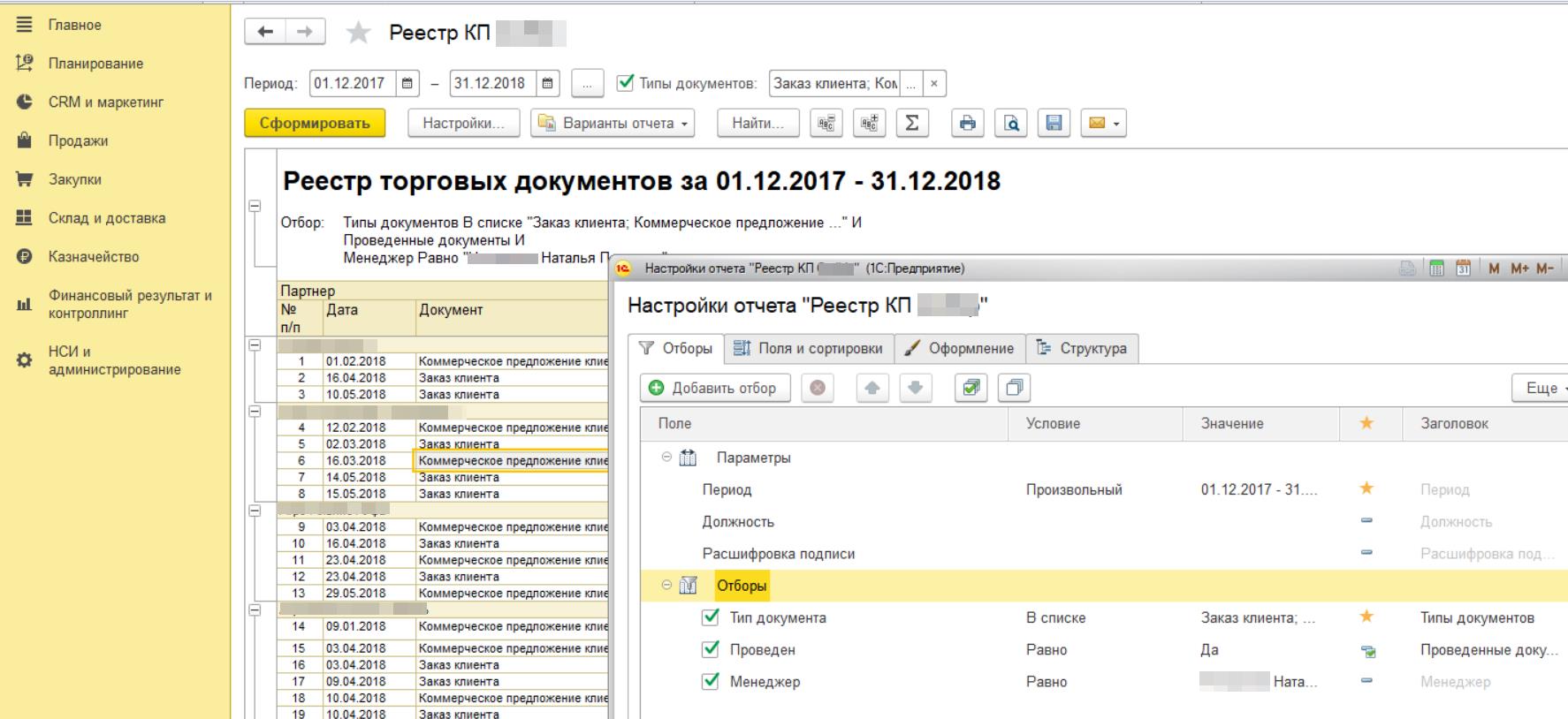
Task: Check all filters icon in settings toolbar
Action: (970, 388)
